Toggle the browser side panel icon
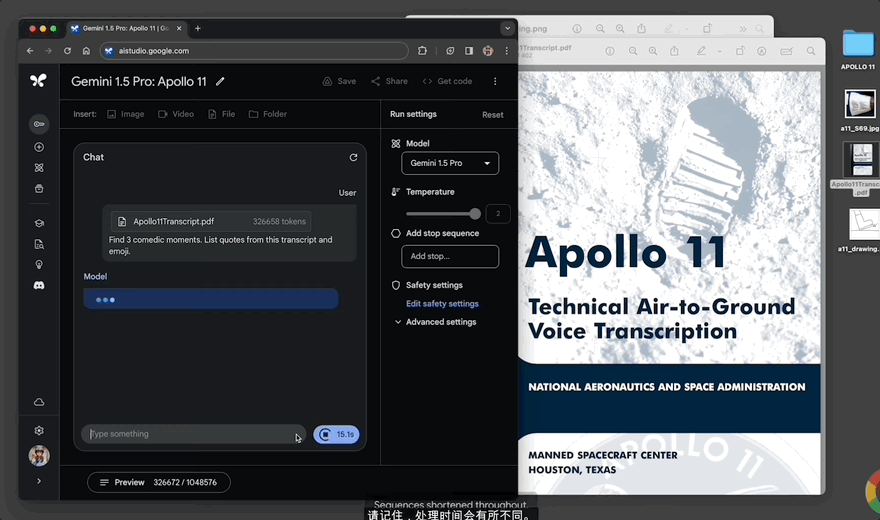 tap(469, 50)
